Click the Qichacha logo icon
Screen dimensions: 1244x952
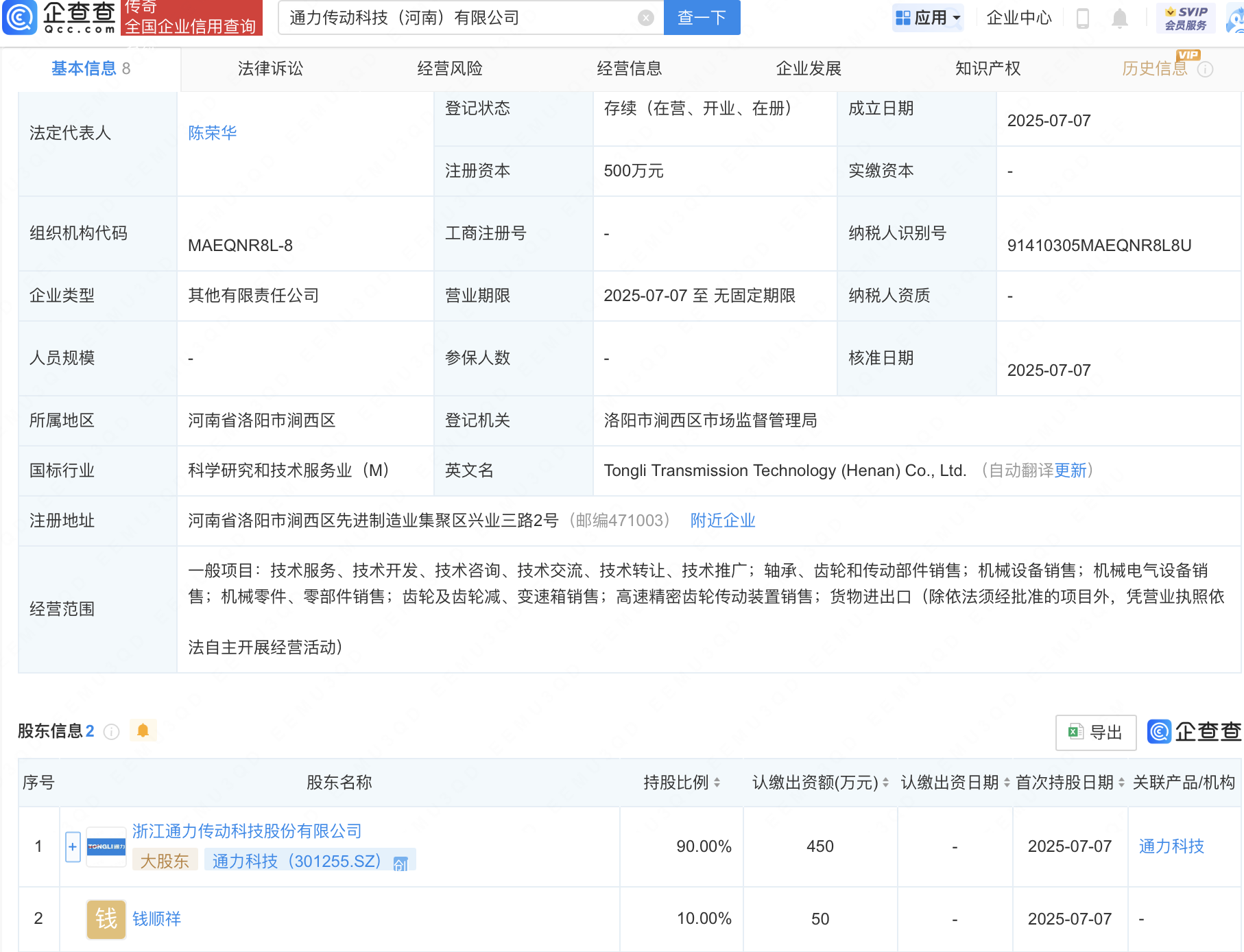click(19, 17)
